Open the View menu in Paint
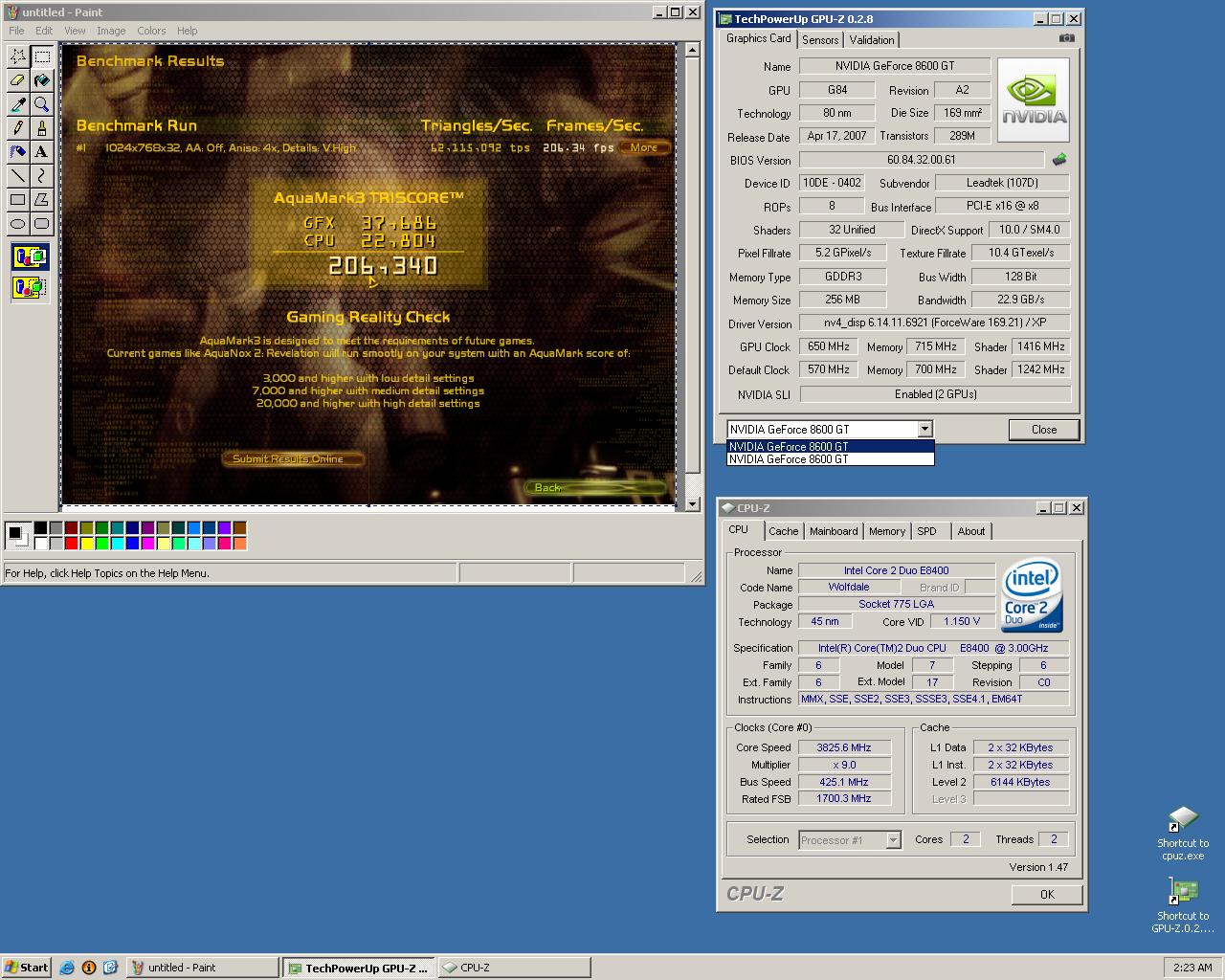The height and width of the screenshot is (980, 1225). (75, 31)
